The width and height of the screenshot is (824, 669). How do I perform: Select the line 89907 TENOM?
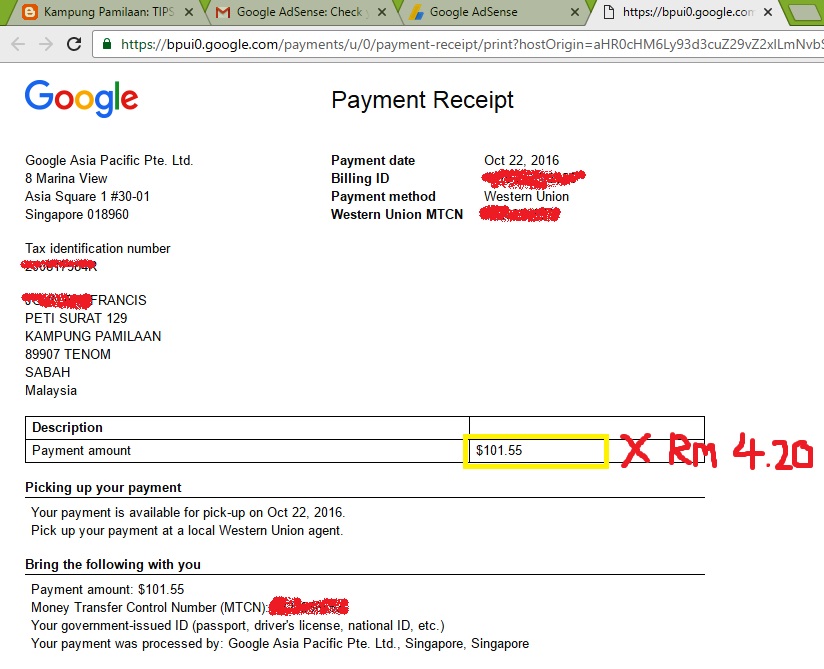tap(68, 354)
